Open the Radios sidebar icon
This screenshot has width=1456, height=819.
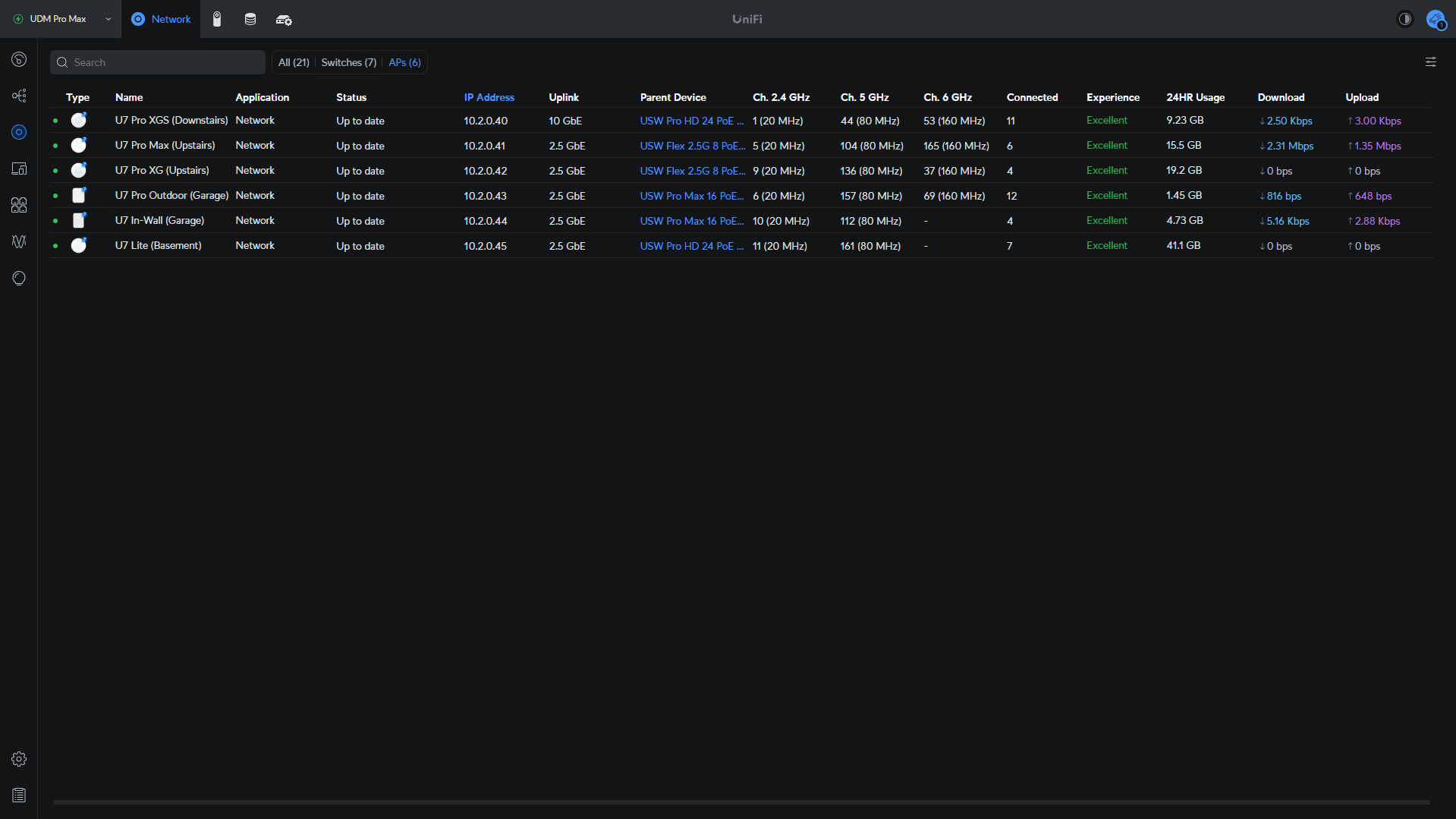coord(19,241)
